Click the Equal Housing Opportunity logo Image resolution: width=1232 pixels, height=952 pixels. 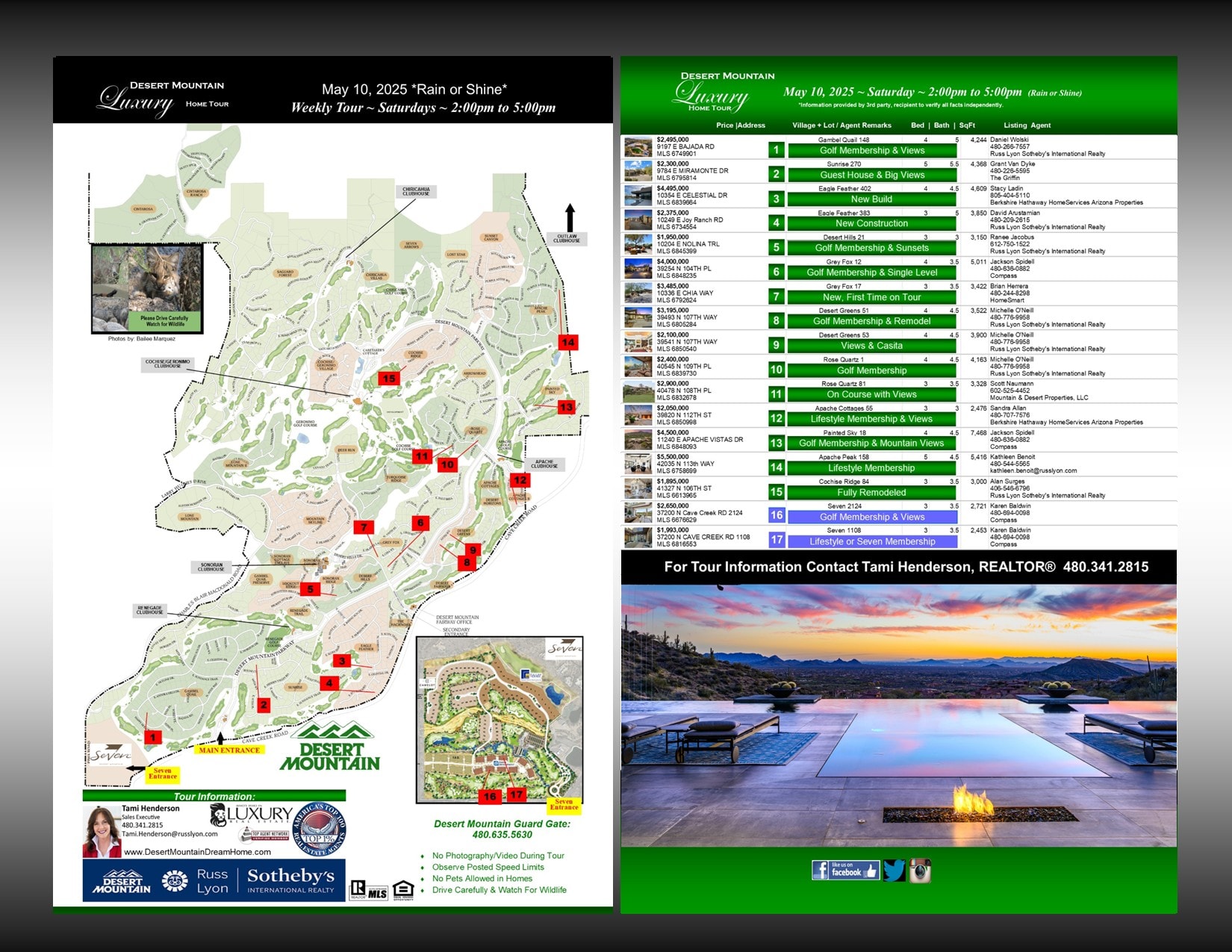click(x=403, y=889)
